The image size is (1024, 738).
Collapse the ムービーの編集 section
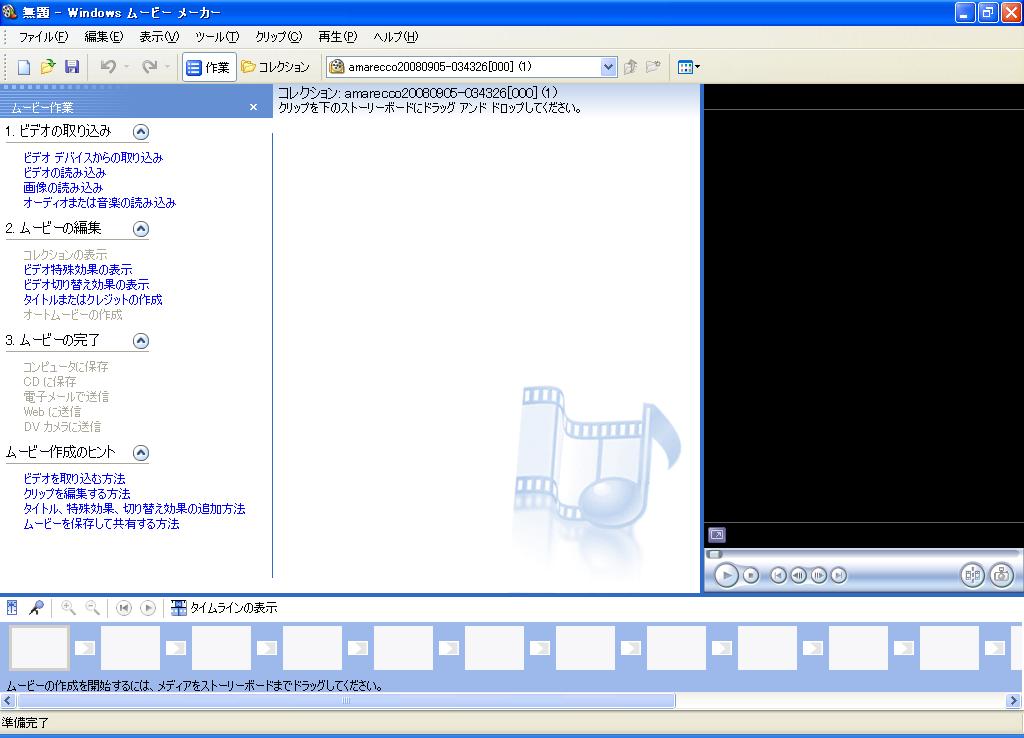(140, 229)
